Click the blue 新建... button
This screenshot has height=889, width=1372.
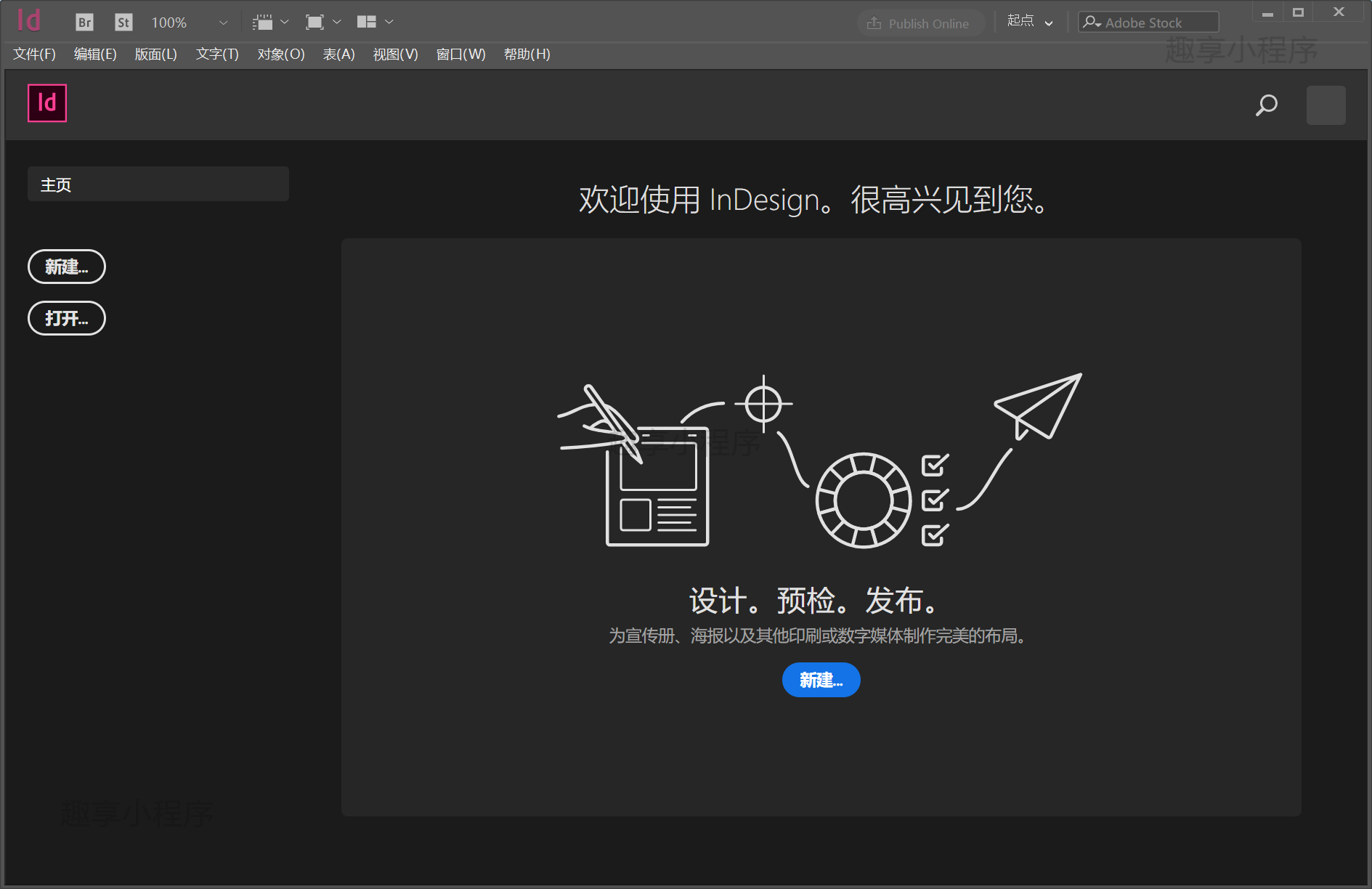click(x=821, y=681)
